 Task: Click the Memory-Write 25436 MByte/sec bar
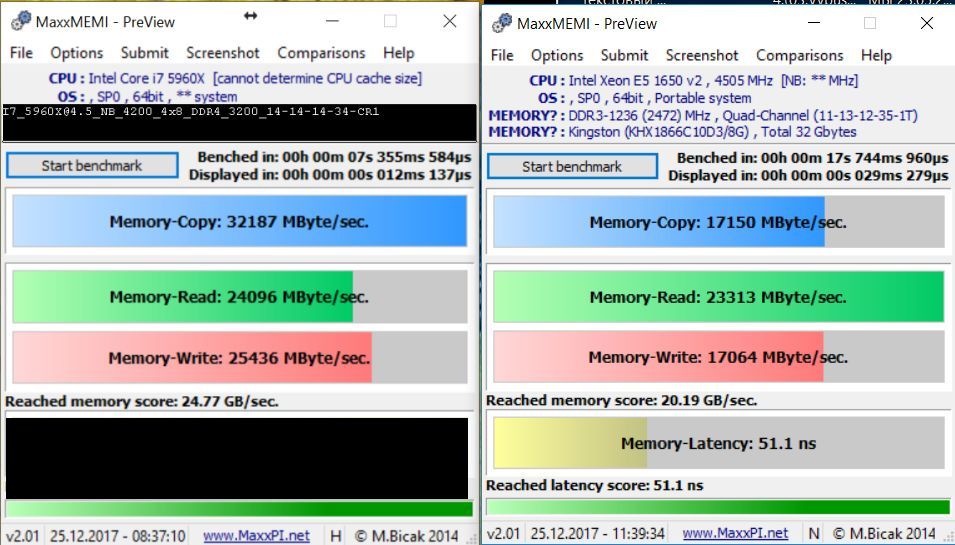point(239,357)
